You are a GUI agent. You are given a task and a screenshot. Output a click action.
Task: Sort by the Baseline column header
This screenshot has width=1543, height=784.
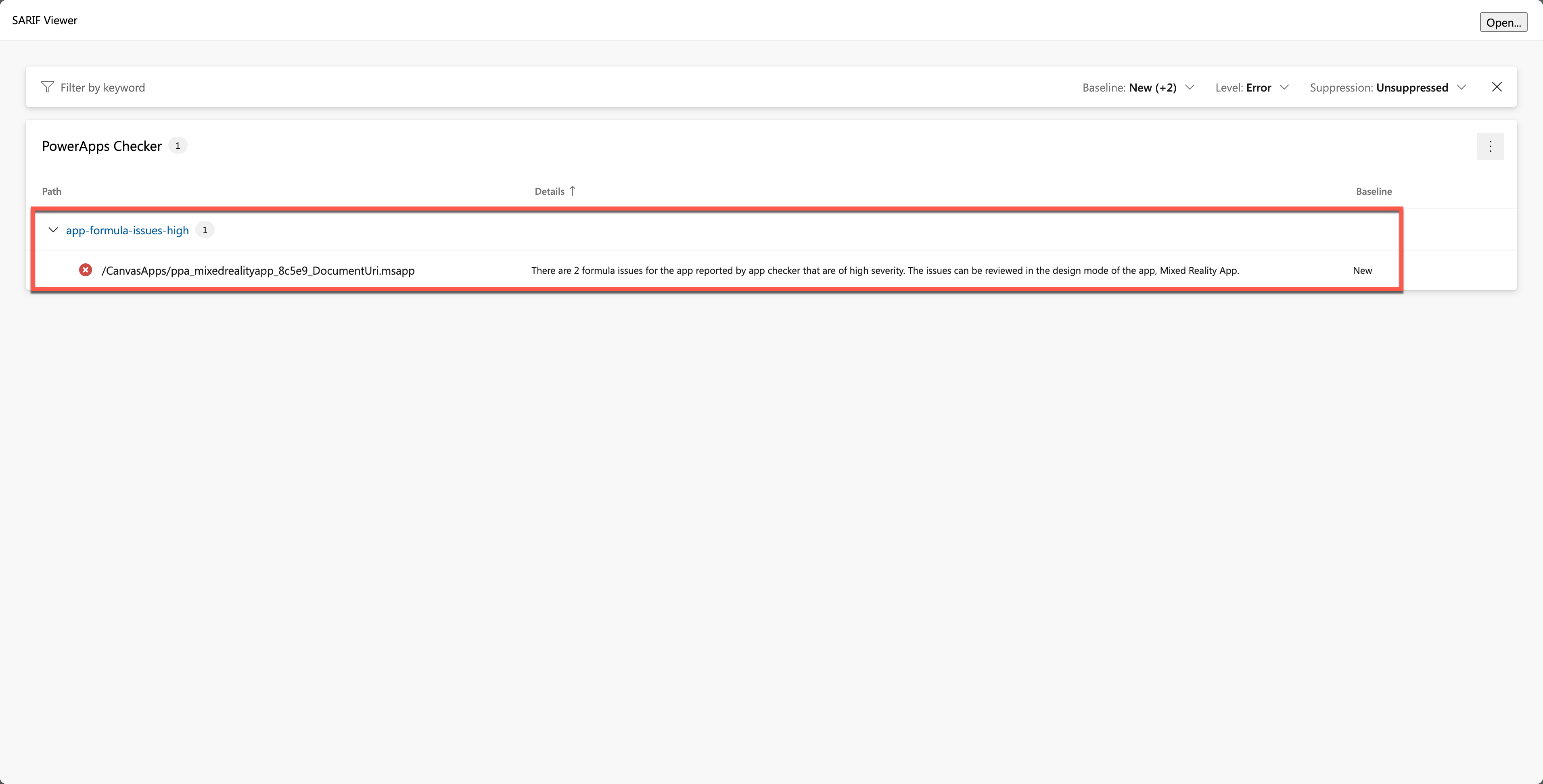(x=1374, y=192)
